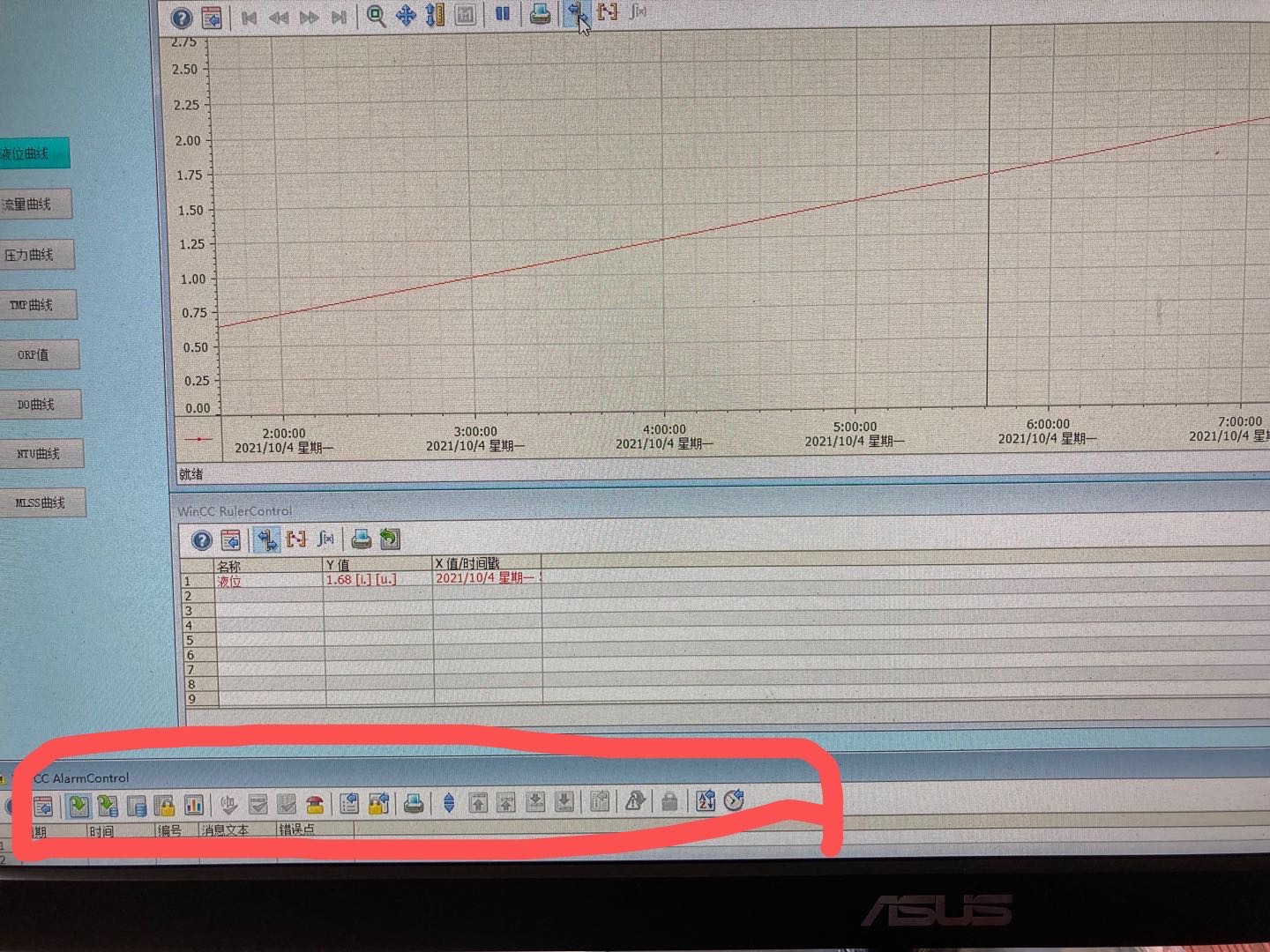Switch to 流量曲线 view

click(35, 205)
